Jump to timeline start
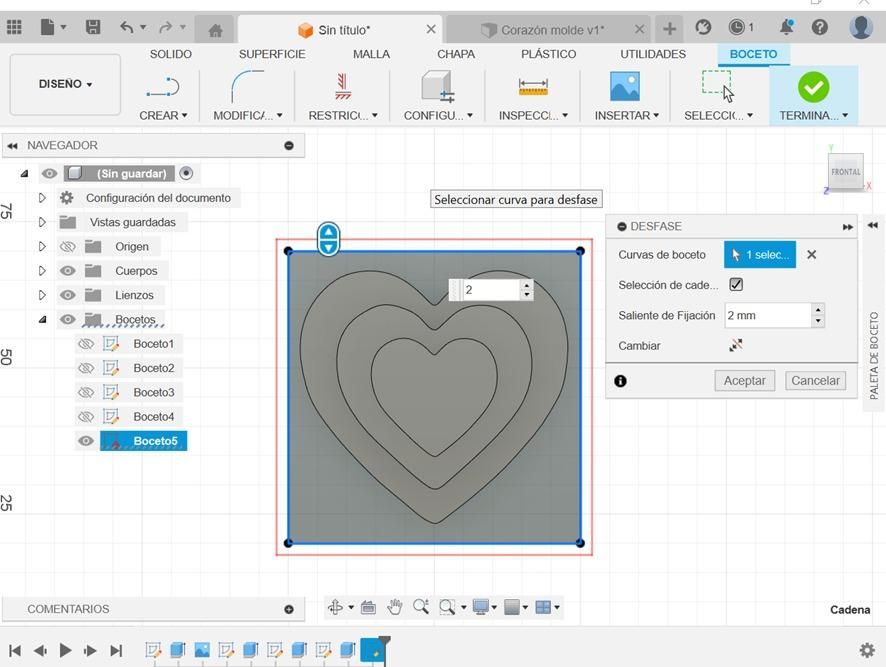The width and height of the screenshot is (886, 667). [15, 651]
